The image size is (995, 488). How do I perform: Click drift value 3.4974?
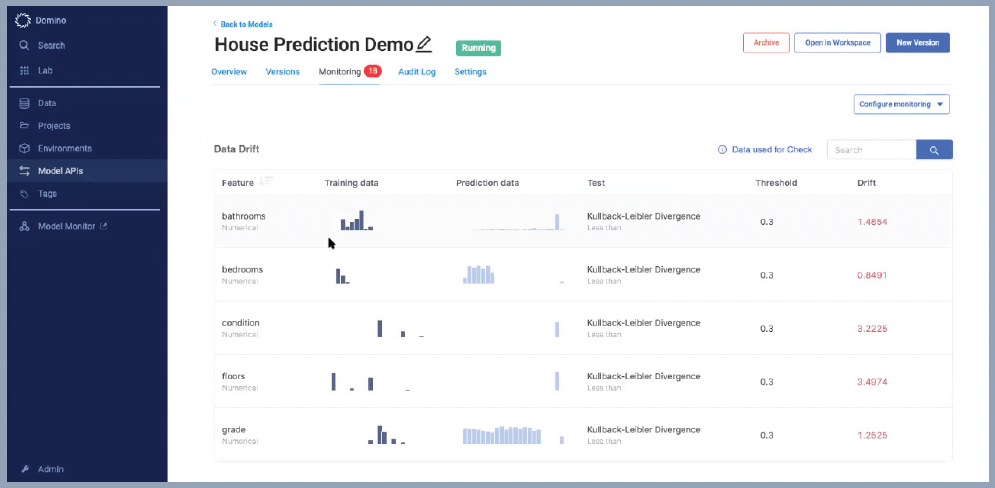[872, 382]
